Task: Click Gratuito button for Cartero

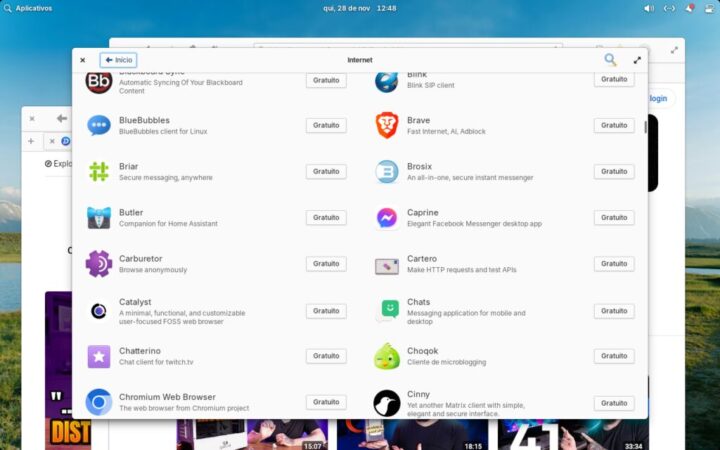Action: pos(614,264)
